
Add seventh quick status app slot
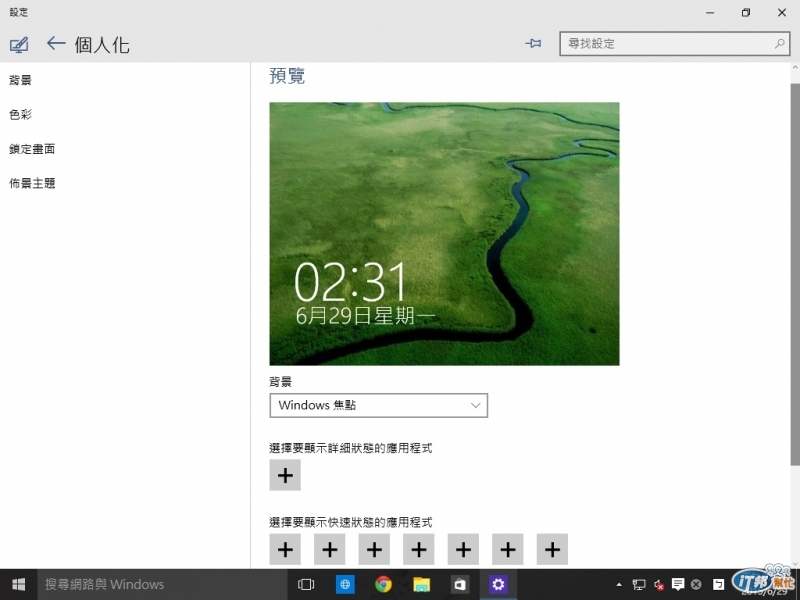[x=553, y=549]
